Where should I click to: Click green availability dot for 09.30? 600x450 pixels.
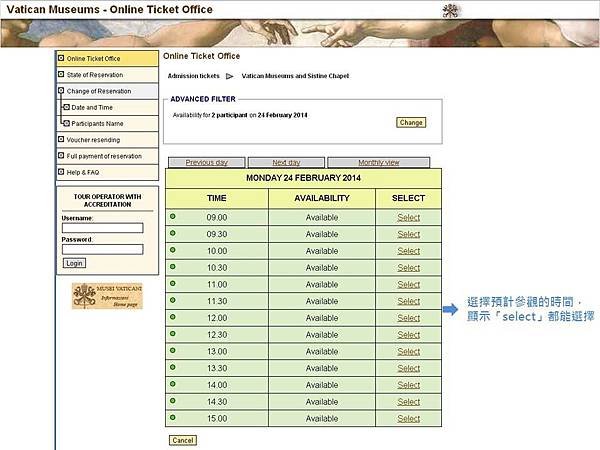pos(173,233)
